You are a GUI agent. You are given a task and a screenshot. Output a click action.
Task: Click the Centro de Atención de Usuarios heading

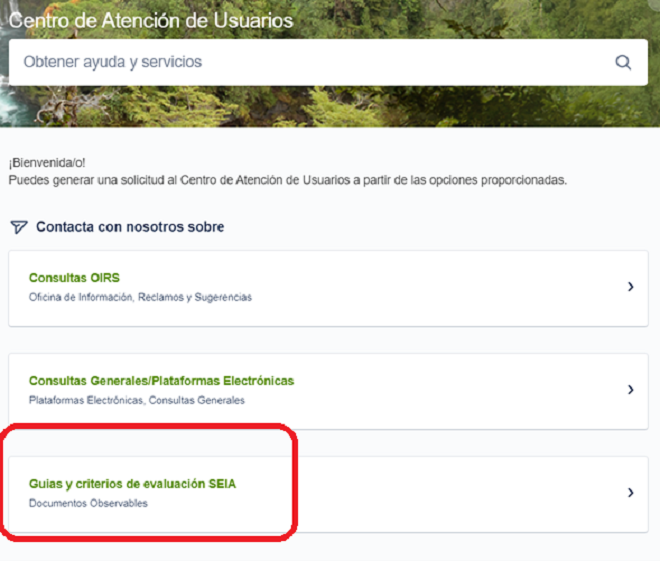(x=151, y=19)
